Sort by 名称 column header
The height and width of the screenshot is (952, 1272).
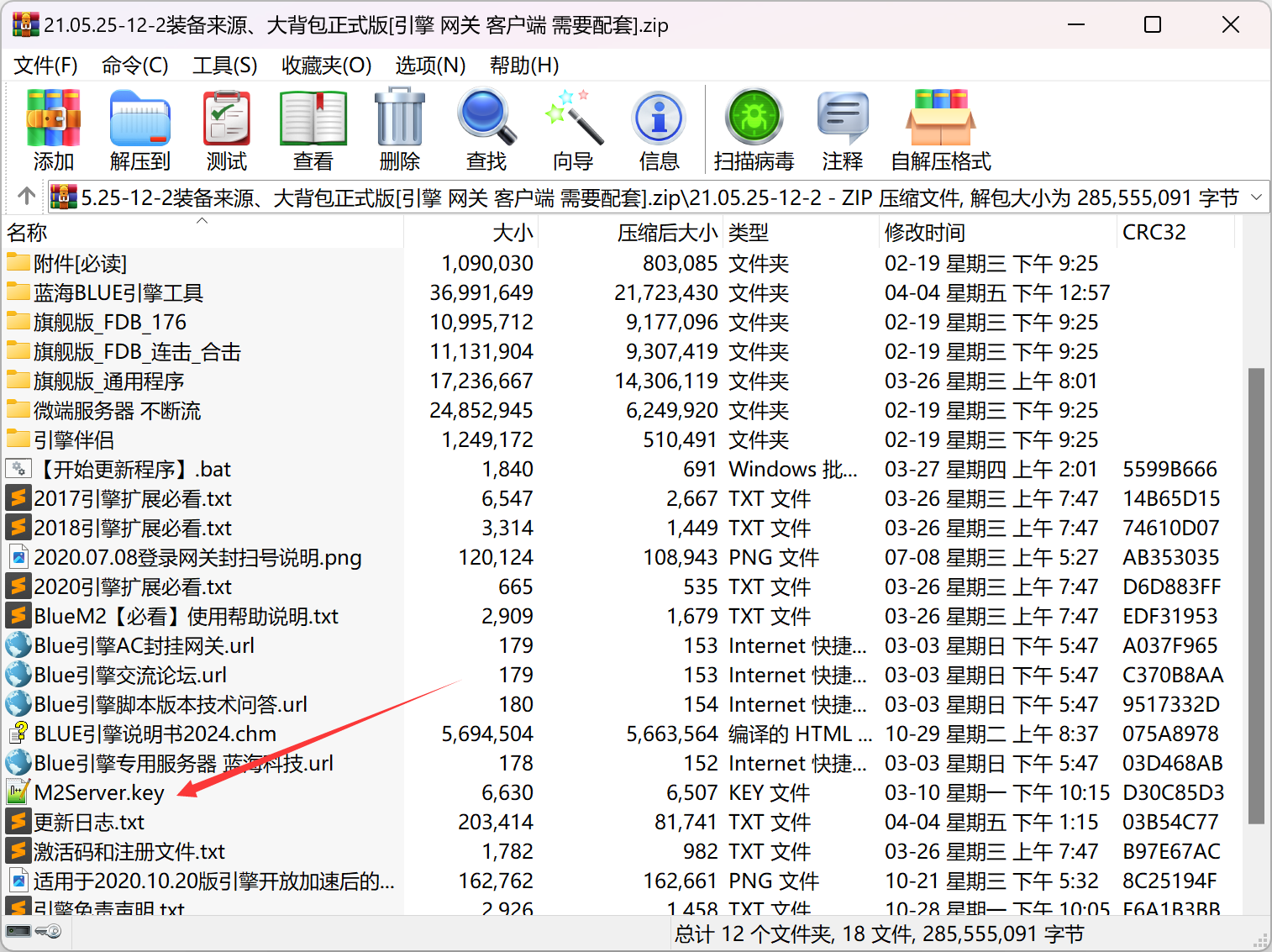202,232
